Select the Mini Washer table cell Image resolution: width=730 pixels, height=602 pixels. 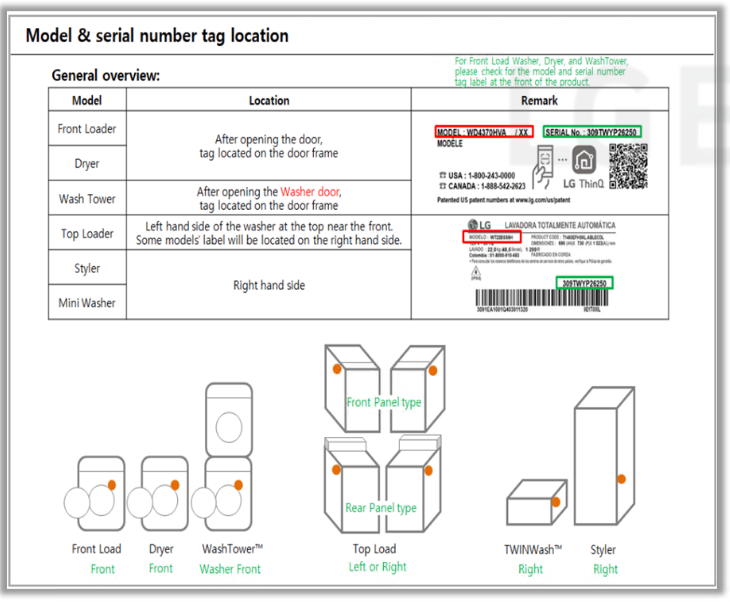[87, 303]
